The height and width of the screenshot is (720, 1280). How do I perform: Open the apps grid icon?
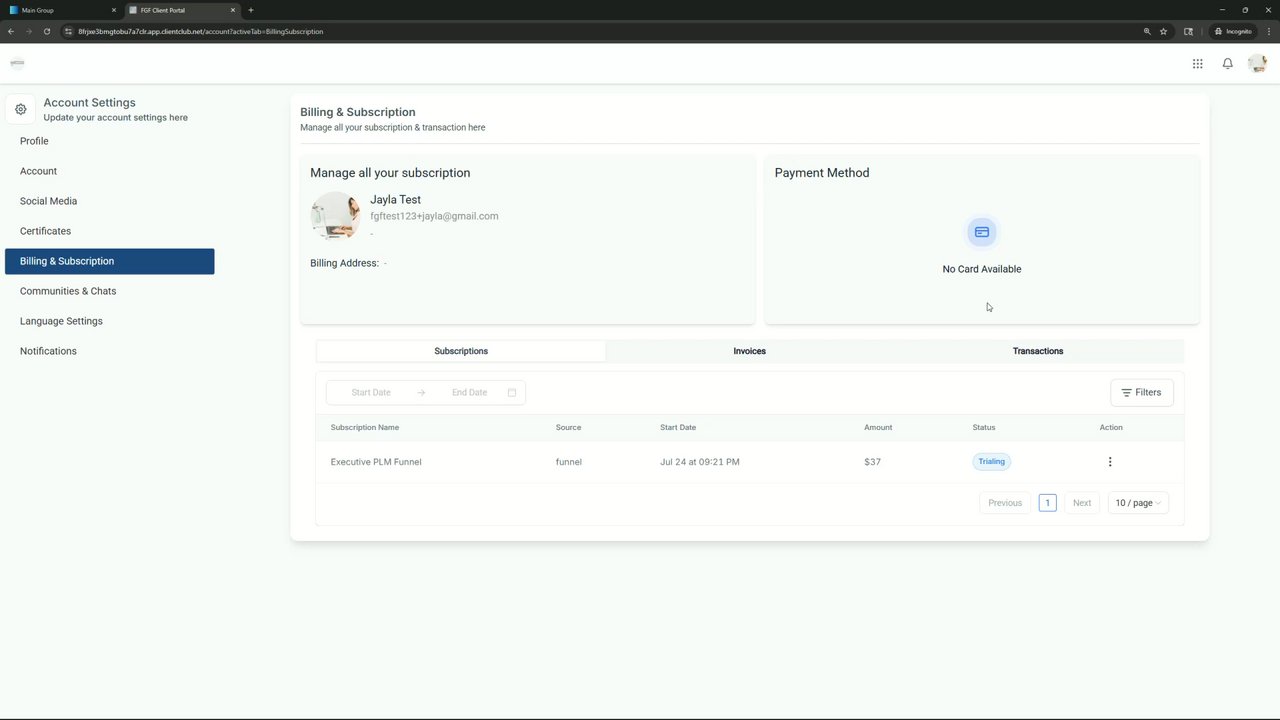(x=1197, y=64)
